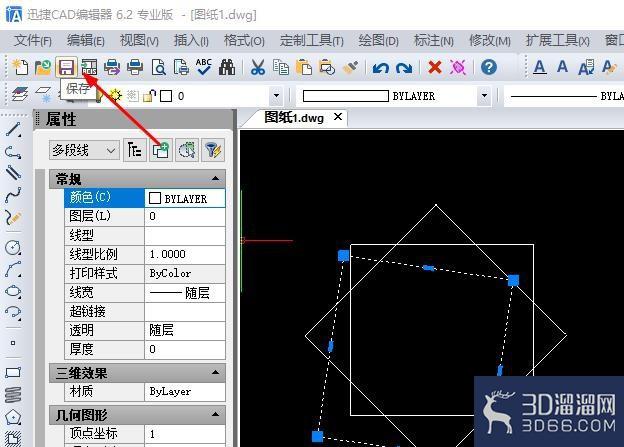Click the Copy icon
The image size is (624, 447).
click(x=281, y=67)
